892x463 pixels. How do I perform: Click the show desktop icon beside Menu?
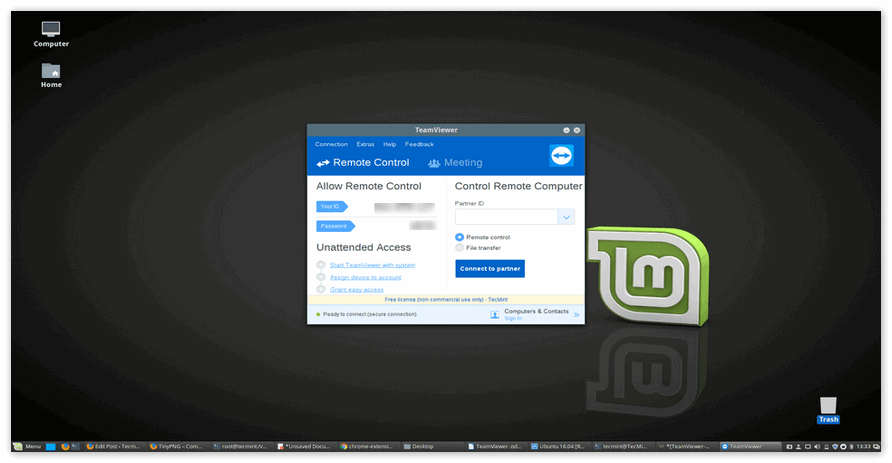(50, 446)
